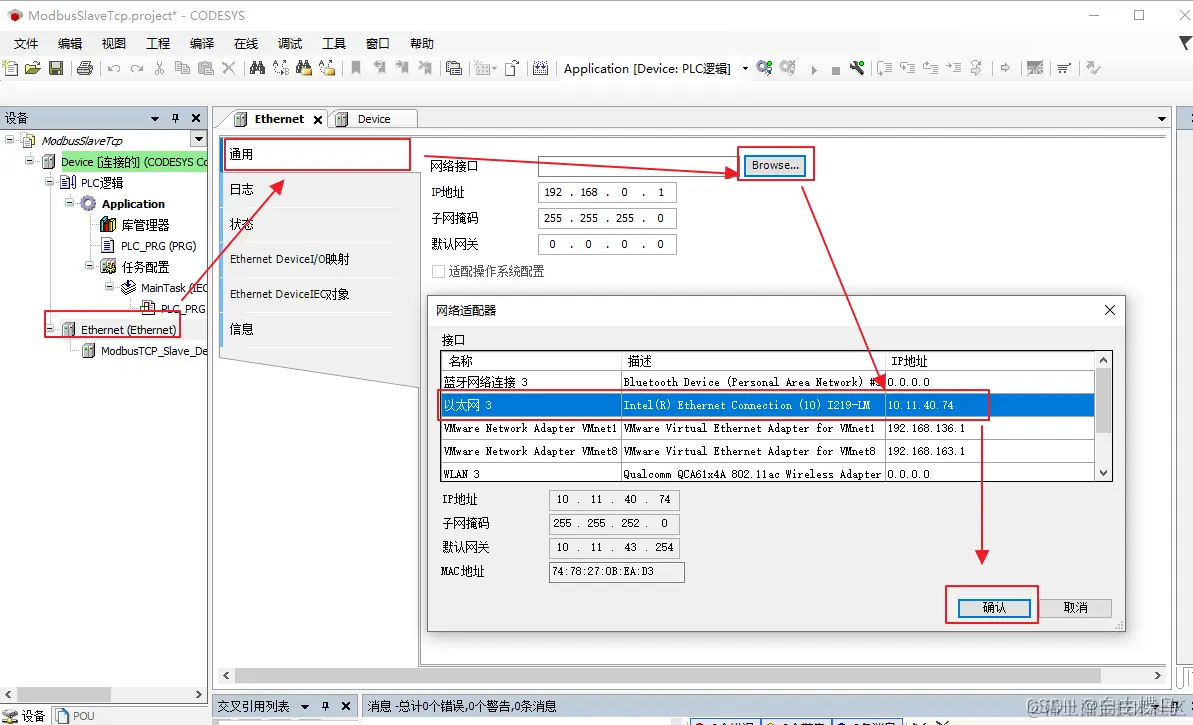Select the 库管理器 tree item
The image size is (1193, 725).
click(135, 224)
